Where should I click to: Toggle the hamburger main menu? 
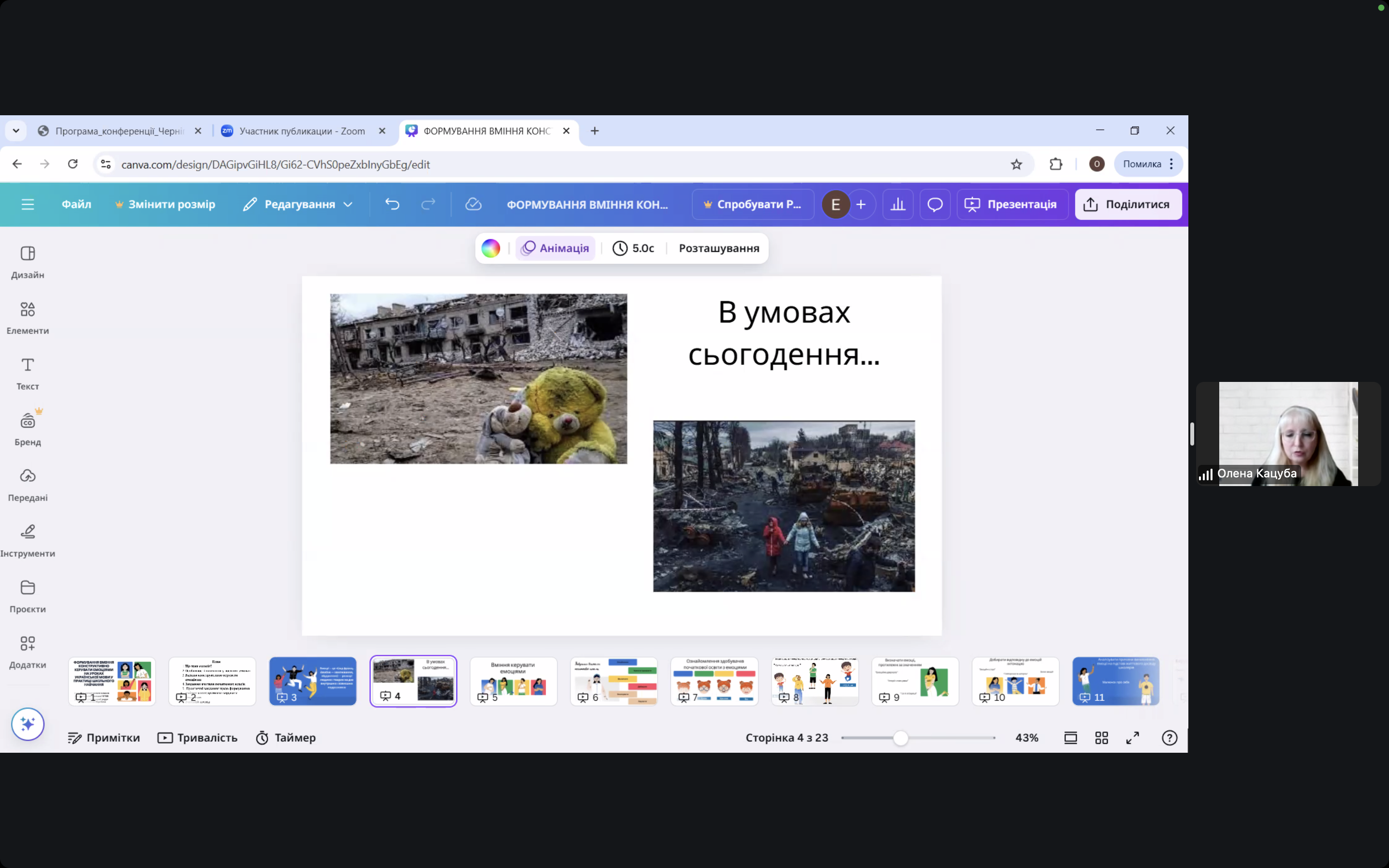(x=27, y=204)
